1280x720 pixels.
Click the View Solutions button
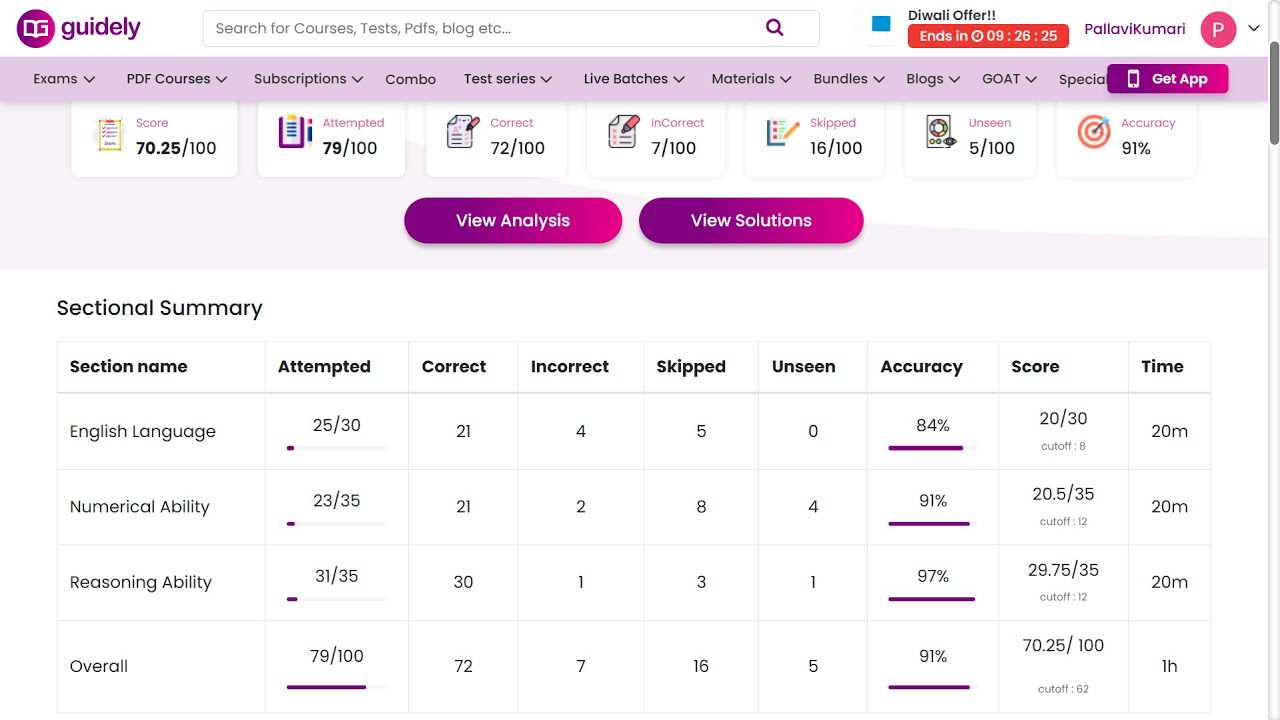(x=751, y=221)
